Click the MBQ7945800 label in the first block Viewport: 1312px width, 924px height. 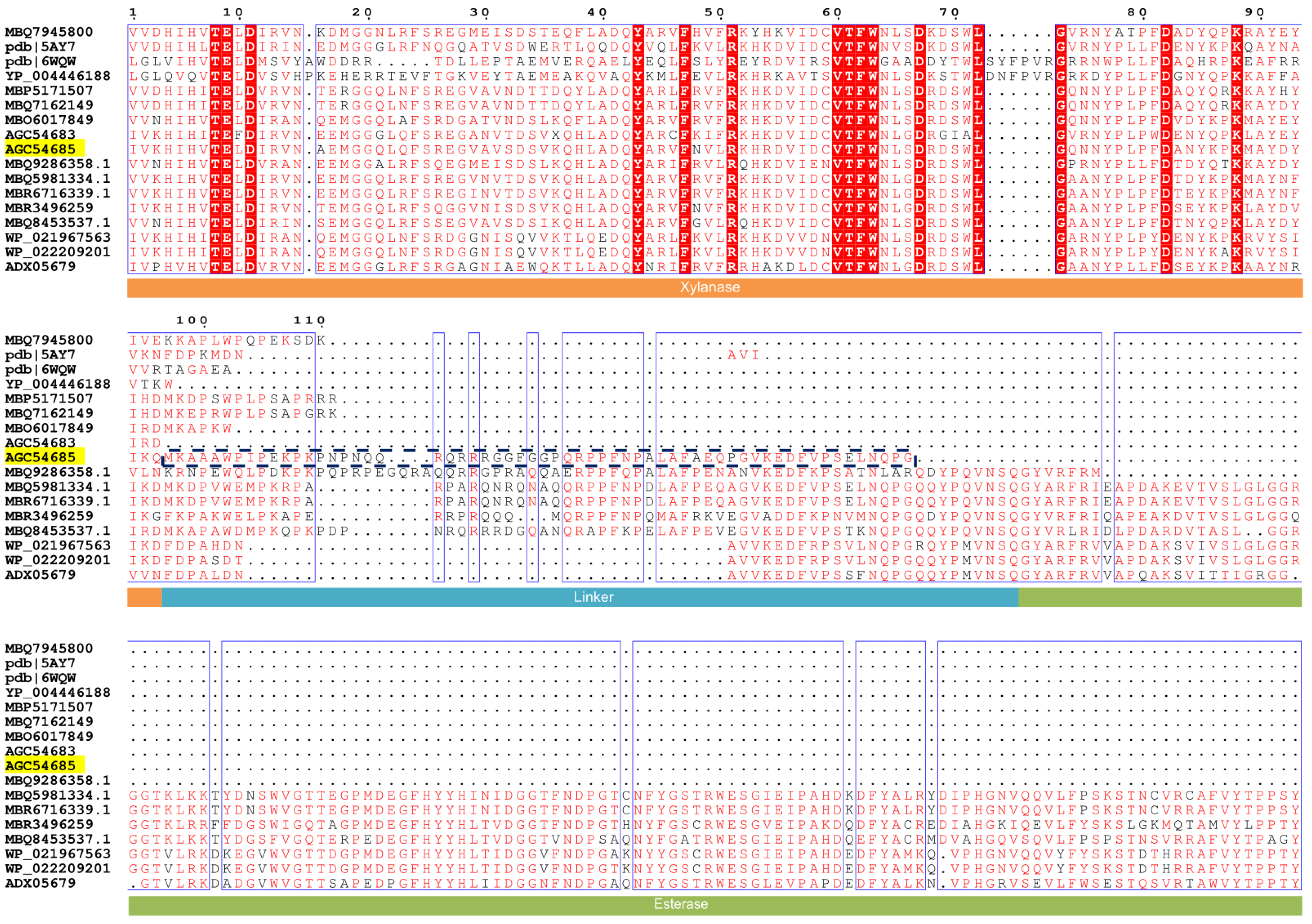[x=48, y=32]
